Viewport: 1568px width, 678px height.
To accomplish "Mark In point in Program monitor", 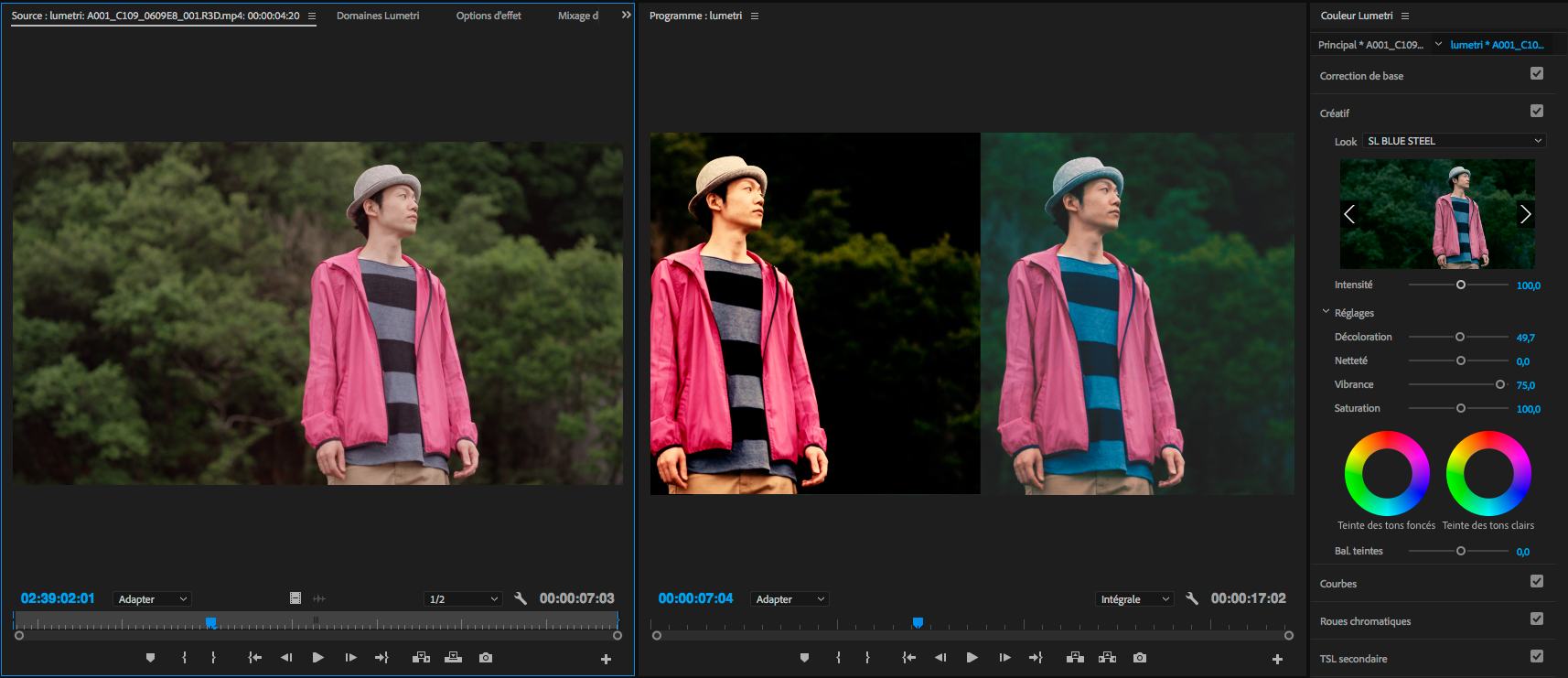I will click(x=839, y=658).
